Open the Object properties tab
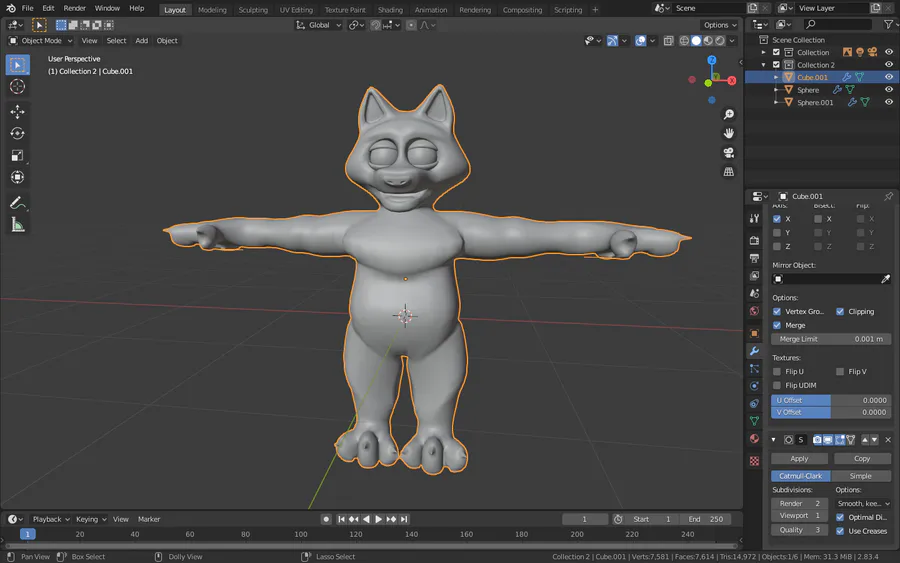Screen dimensions: 900x563 click(754, 333)
